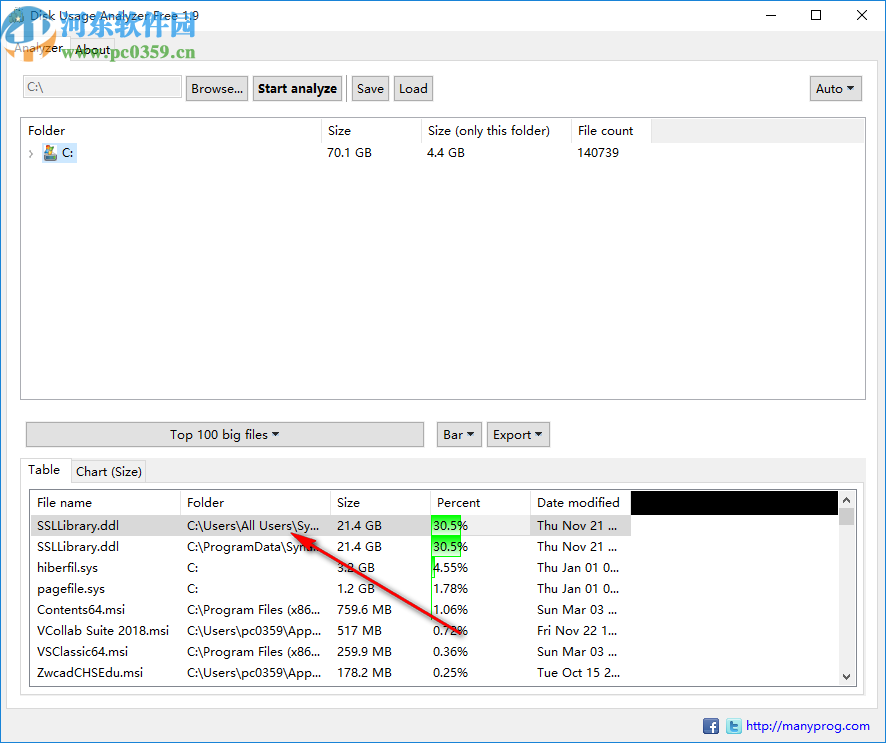Switch to the Chart (Size) tab
Screen dimensions: 886x743
(108, 471)
